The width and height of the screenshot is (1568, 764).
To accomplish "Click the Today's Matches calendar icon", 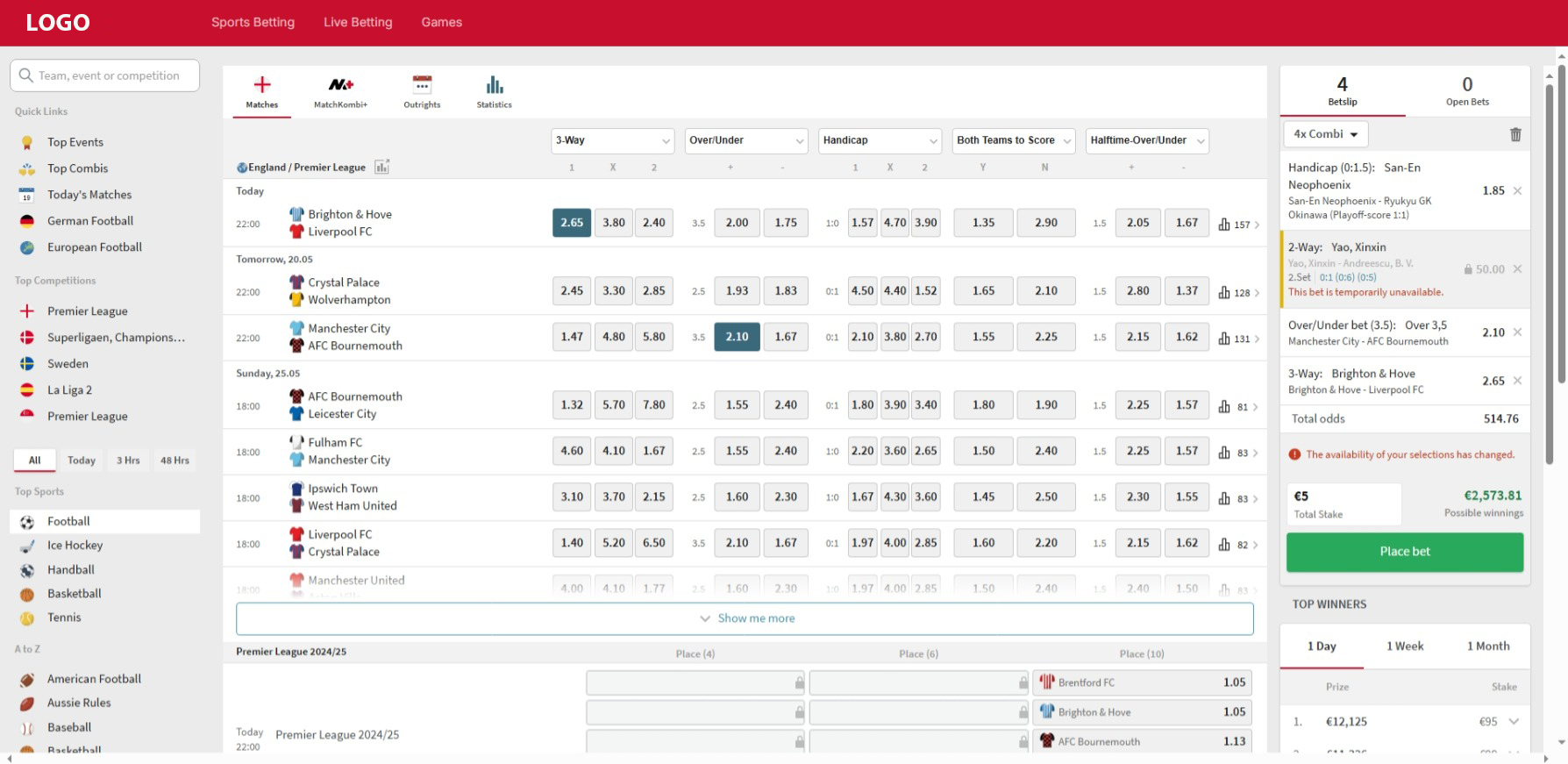I will [x=27, y=195].
